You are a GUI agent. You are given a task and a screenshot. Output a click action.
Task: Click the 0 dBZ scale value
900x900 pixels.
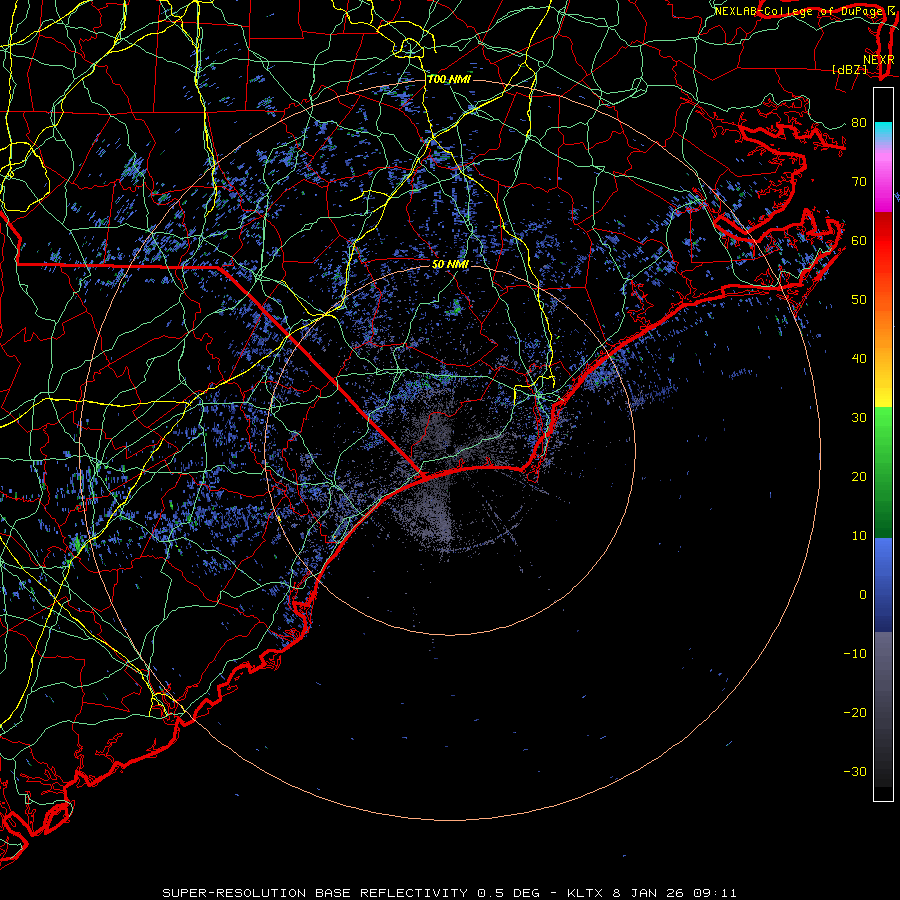point(863,595)
